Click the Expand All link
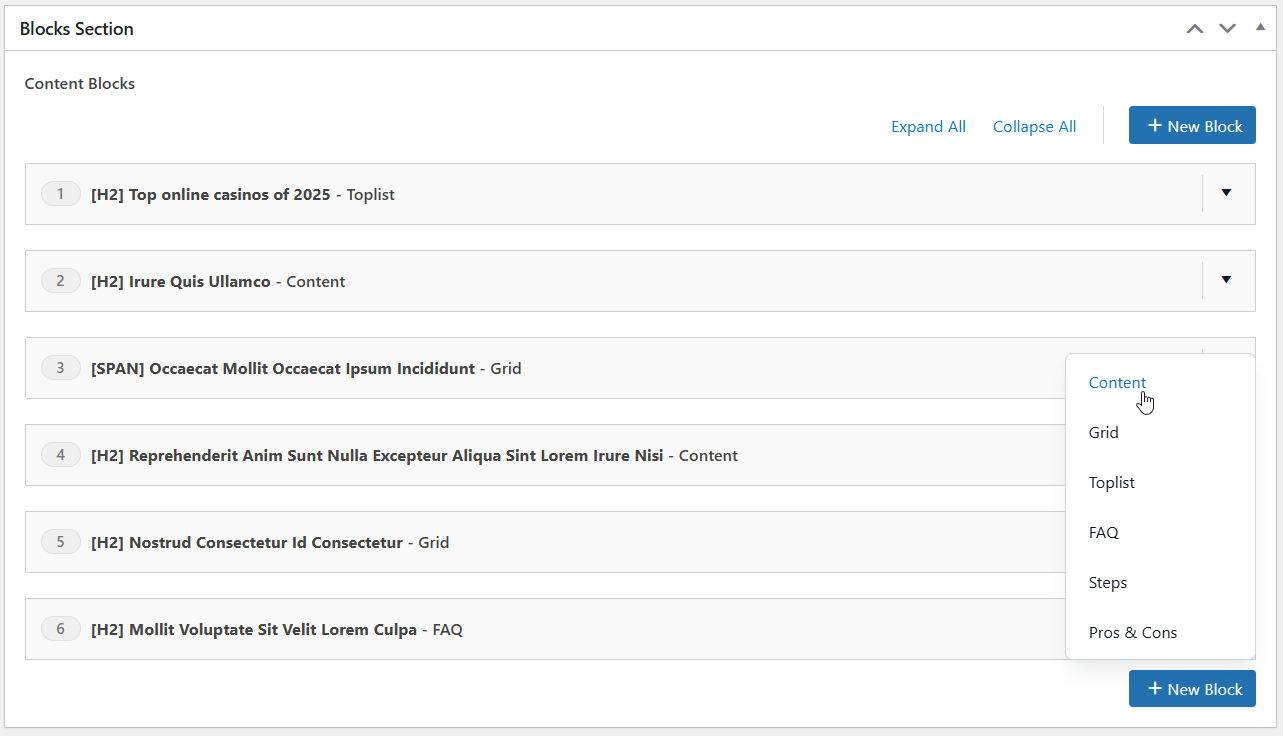 coord(928,126)
